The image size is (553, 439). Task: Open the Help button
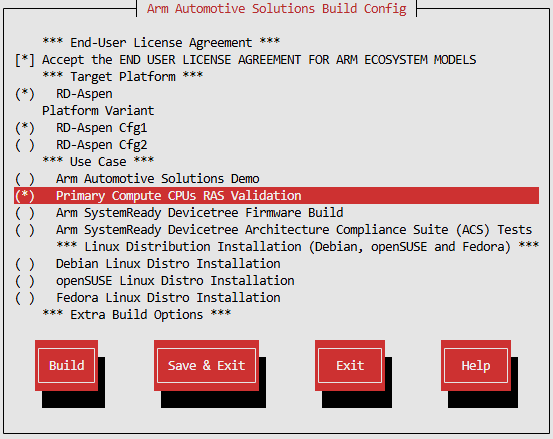[x=476, y=365]
